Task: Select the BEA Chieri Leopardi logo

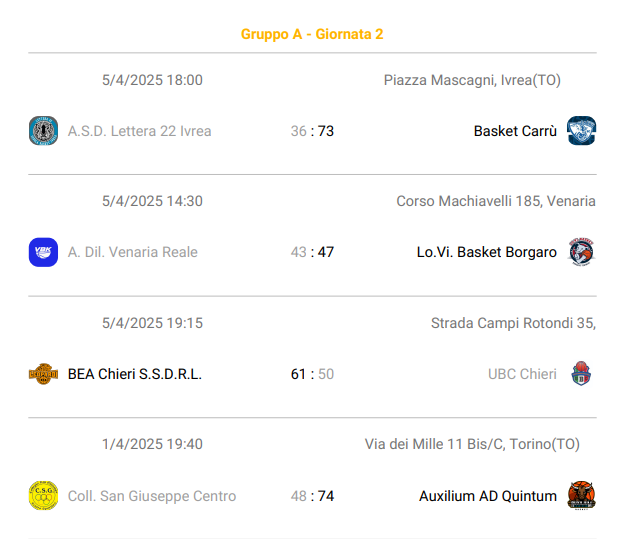Action: click(43, 374)
